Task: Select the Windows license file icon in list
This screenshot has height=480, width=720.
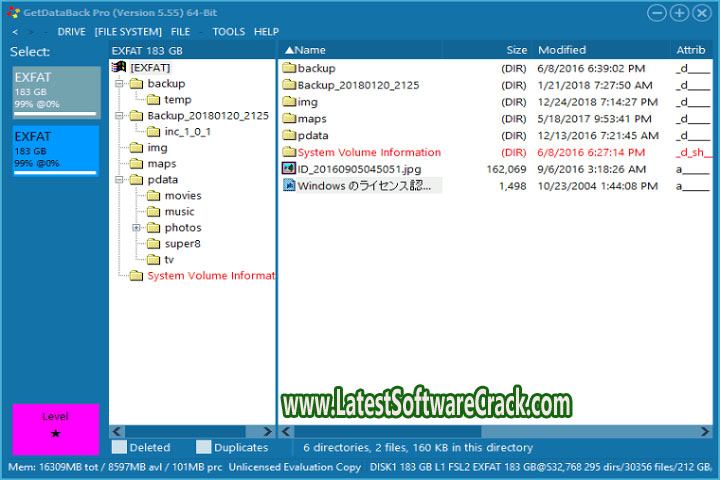Action: pos(289,185)
